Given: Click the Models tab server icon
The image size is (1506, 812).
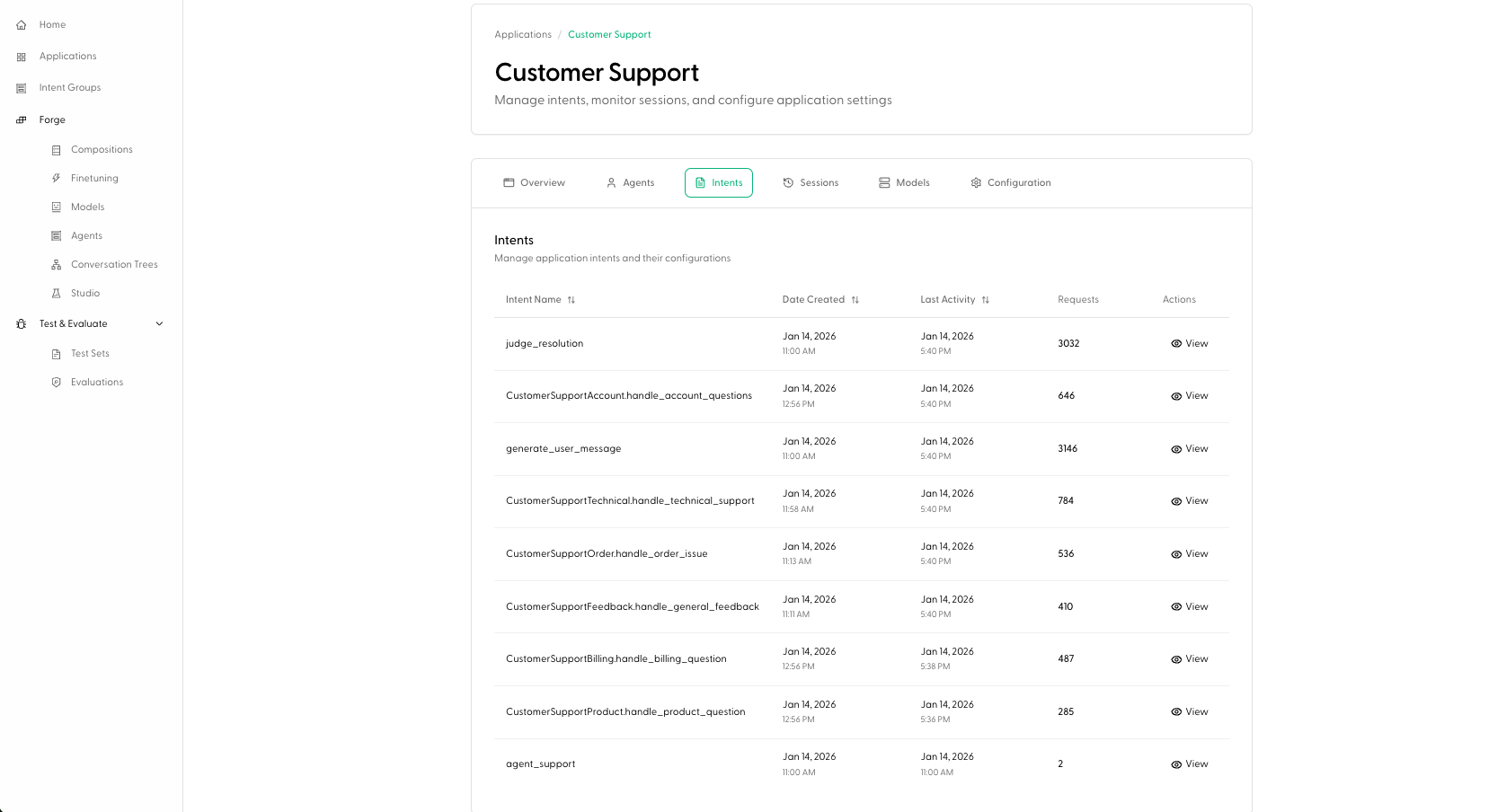Looking at the screenshot, I should (x=884, y=182).
